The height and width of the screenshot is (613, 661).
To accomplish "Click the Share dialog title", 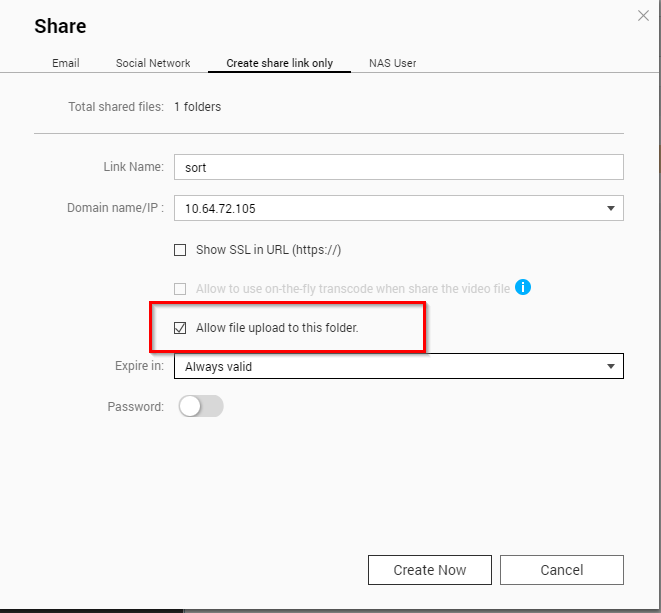I will 60,26.
